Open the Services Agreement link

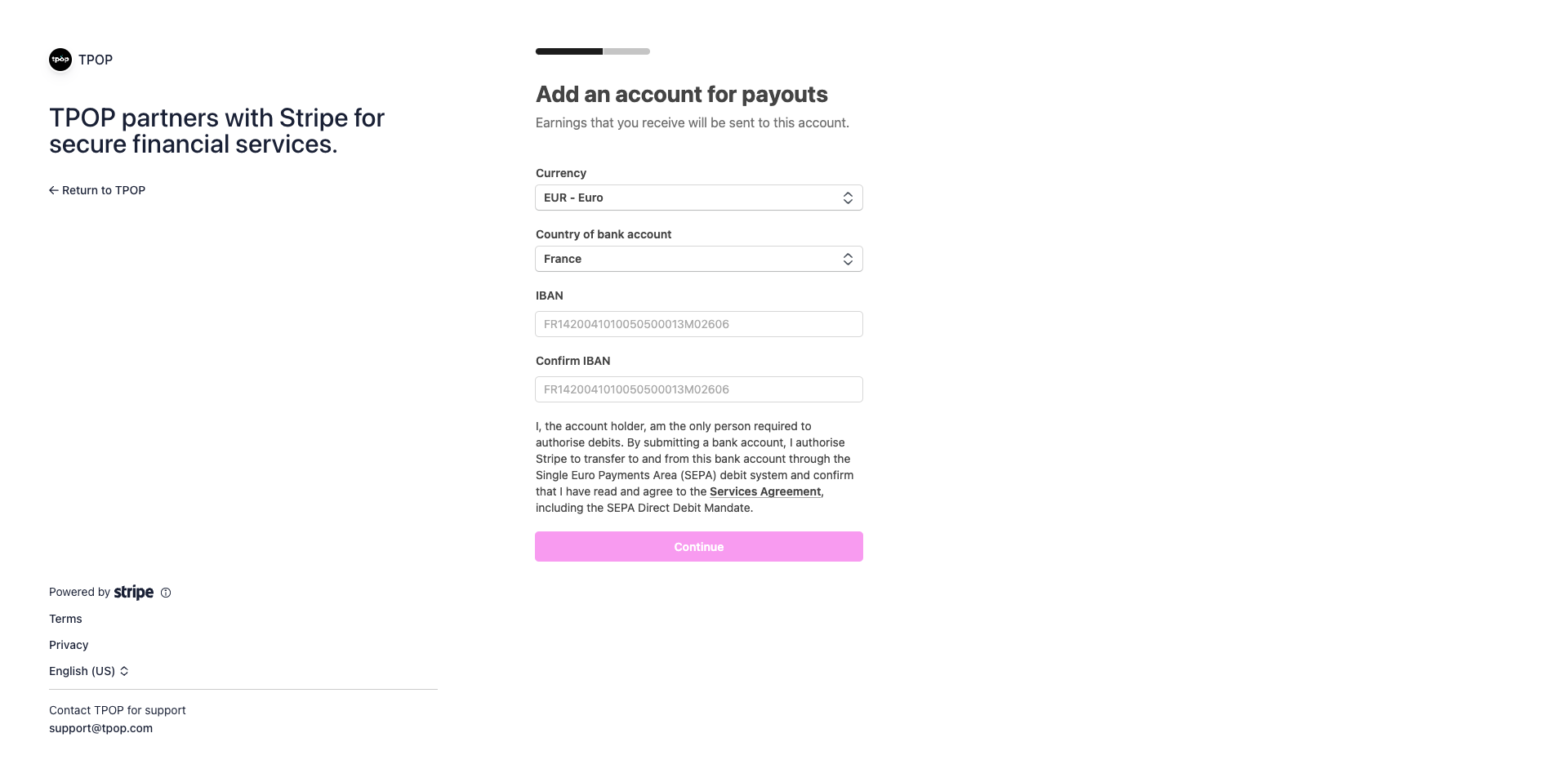[x=764, y=491]
